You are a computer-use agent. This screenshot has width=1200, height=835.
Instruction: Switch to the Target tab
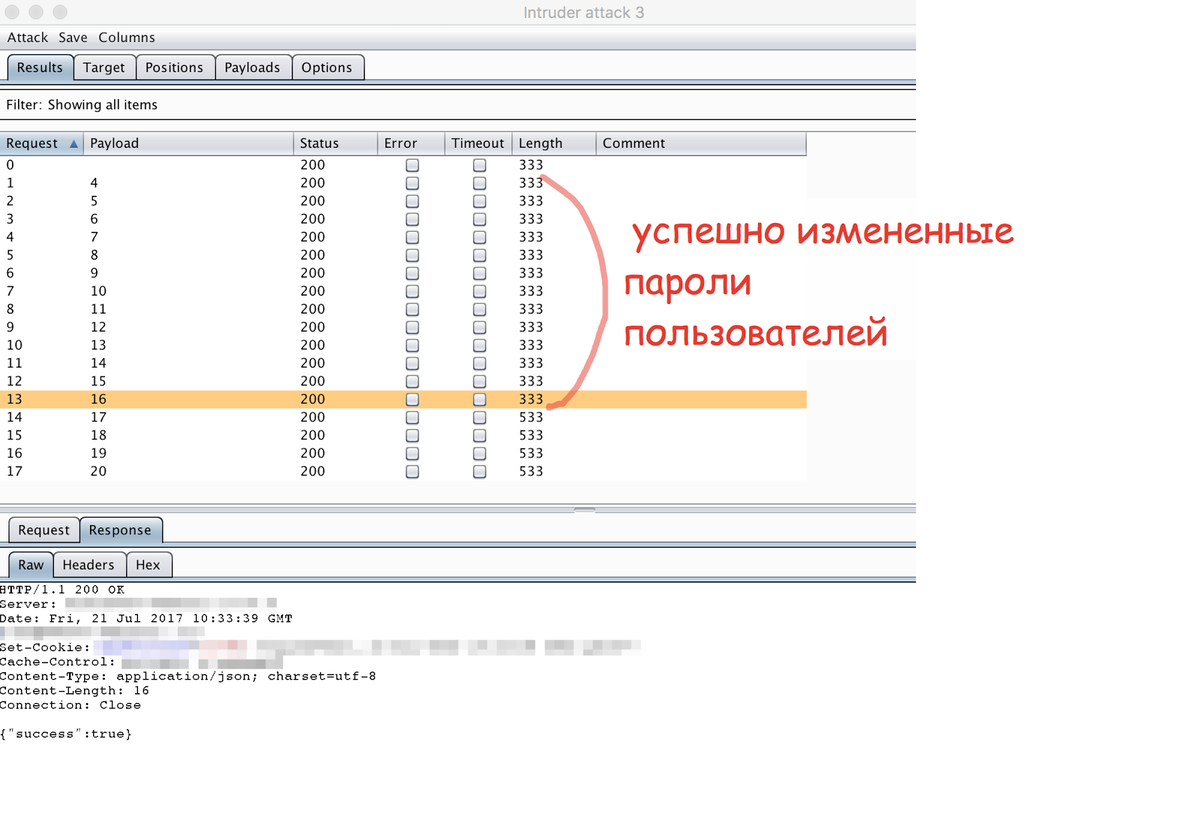coord(104,67)
